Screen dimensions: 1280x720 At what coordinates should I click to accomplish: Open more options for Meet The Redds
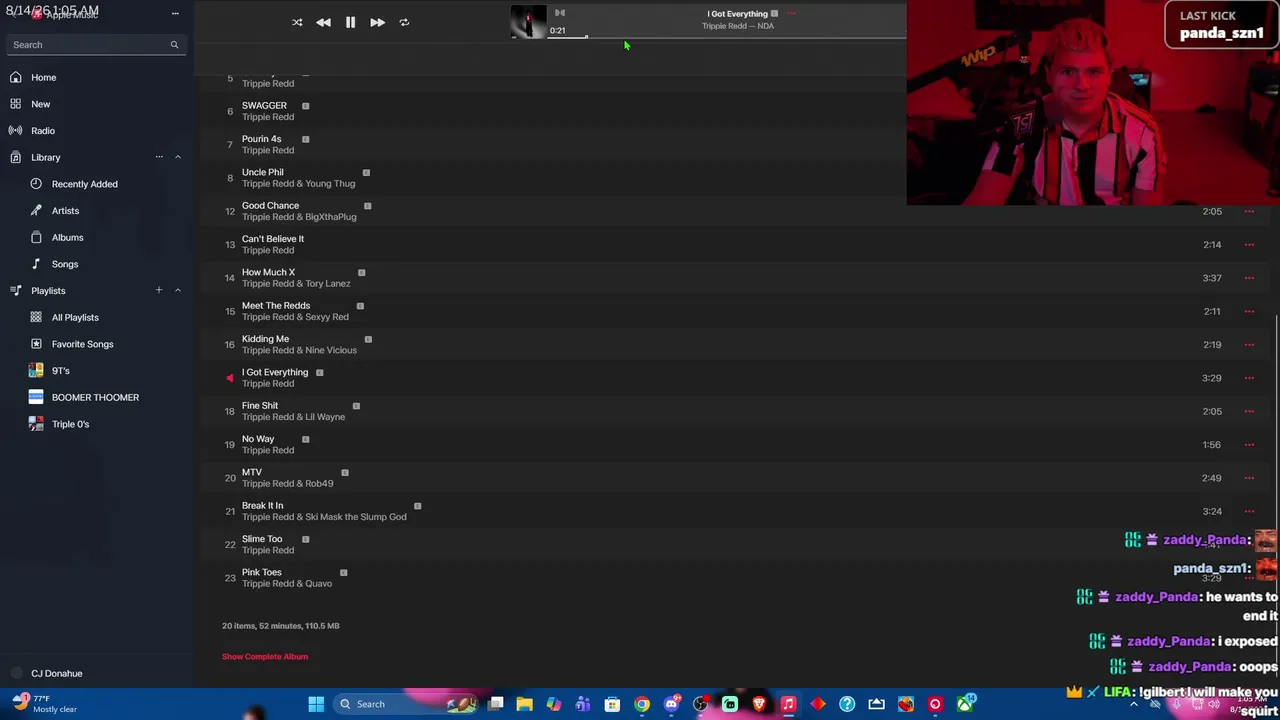(1249, 311)
